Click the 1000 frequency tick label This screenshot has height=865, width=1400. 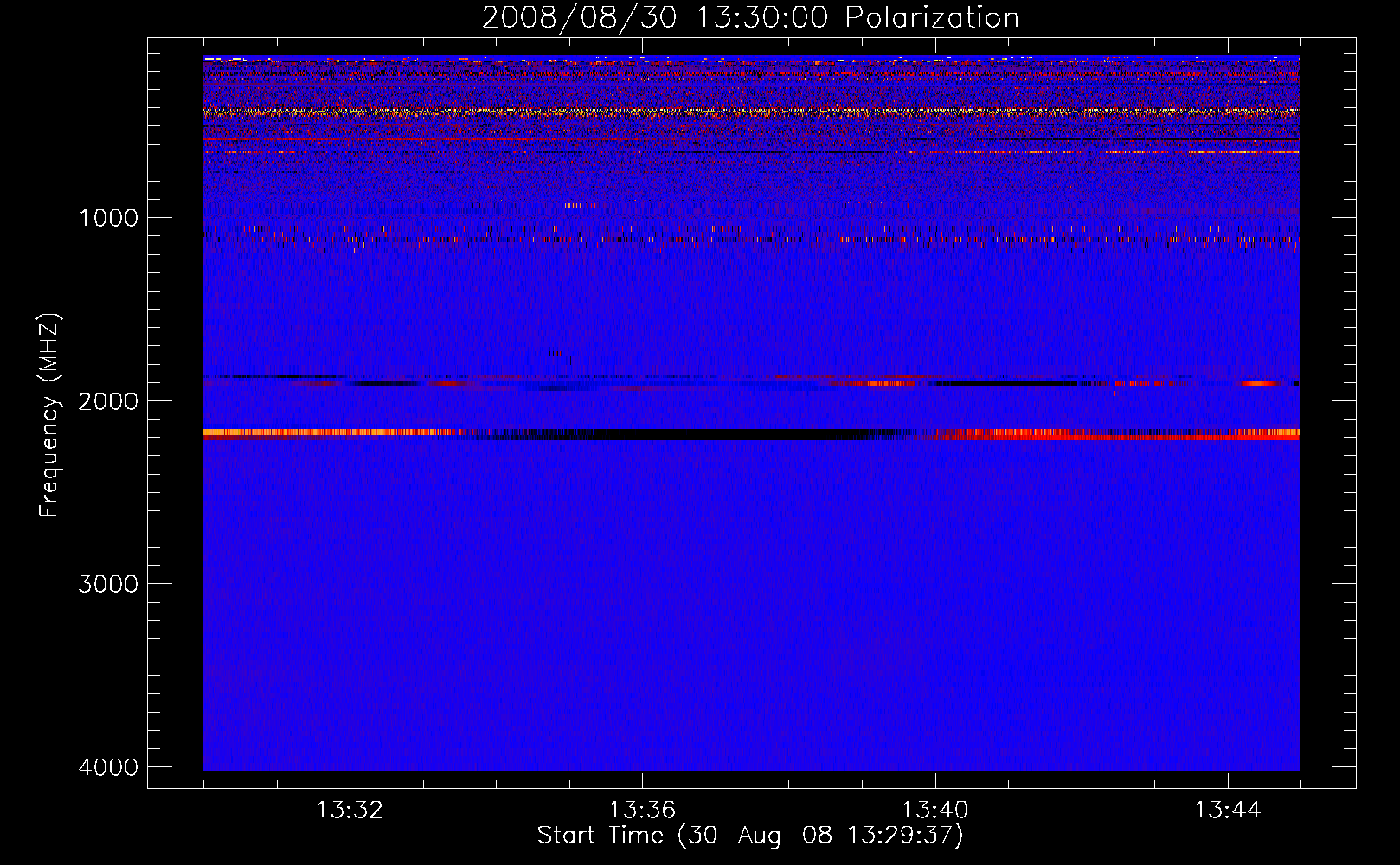click(108, 218)
